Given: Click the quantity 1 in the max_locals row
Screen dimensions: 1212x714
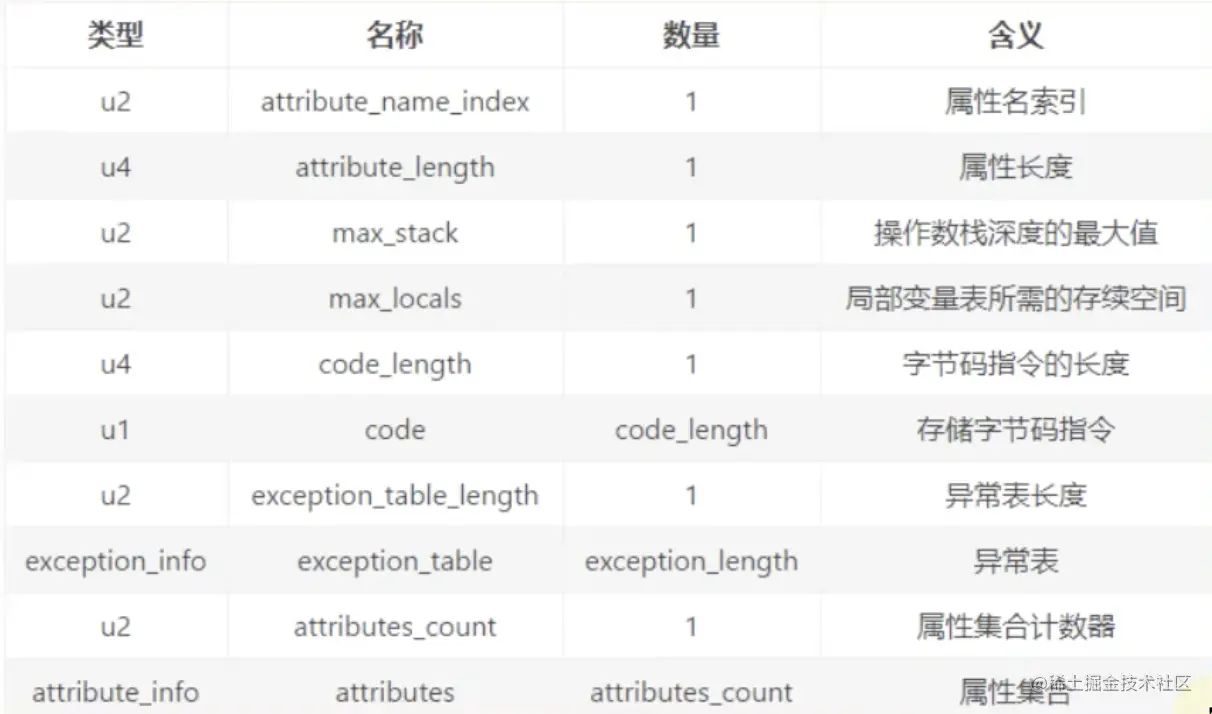Looking at the screenshot, I should point(691,299).
